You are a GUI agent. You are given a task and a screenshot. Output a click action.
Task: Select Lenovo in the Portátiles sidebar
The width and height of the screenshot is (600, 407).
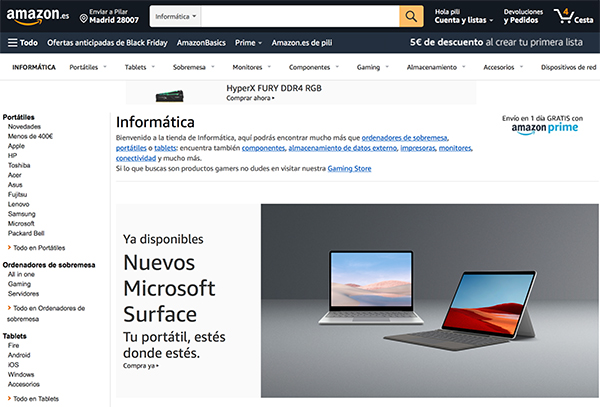tap(18, 204)
